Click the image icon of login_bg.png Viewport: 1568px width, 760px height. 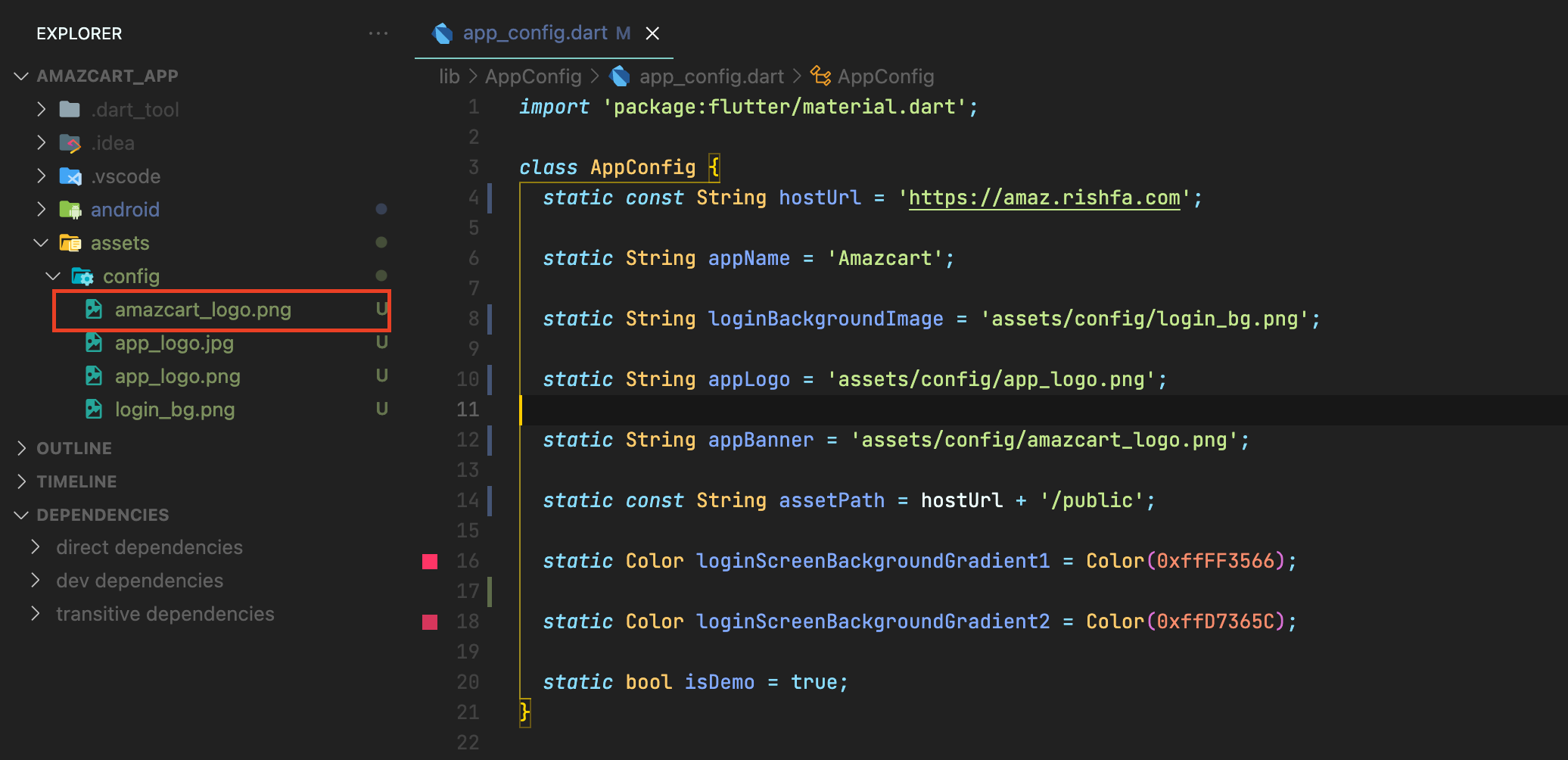pyautogui.click(x=94, y=410)
